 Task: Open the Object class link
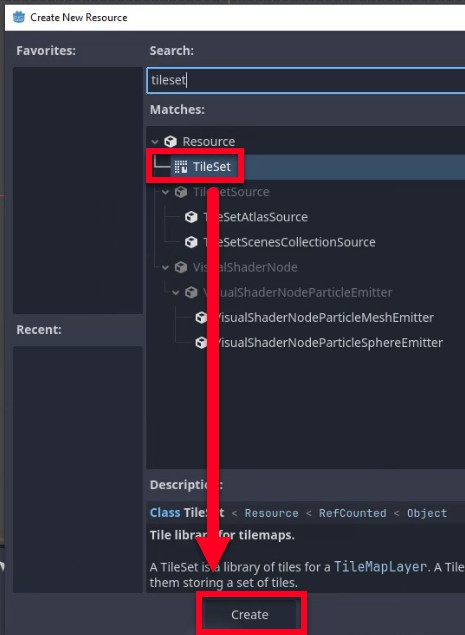427,513
